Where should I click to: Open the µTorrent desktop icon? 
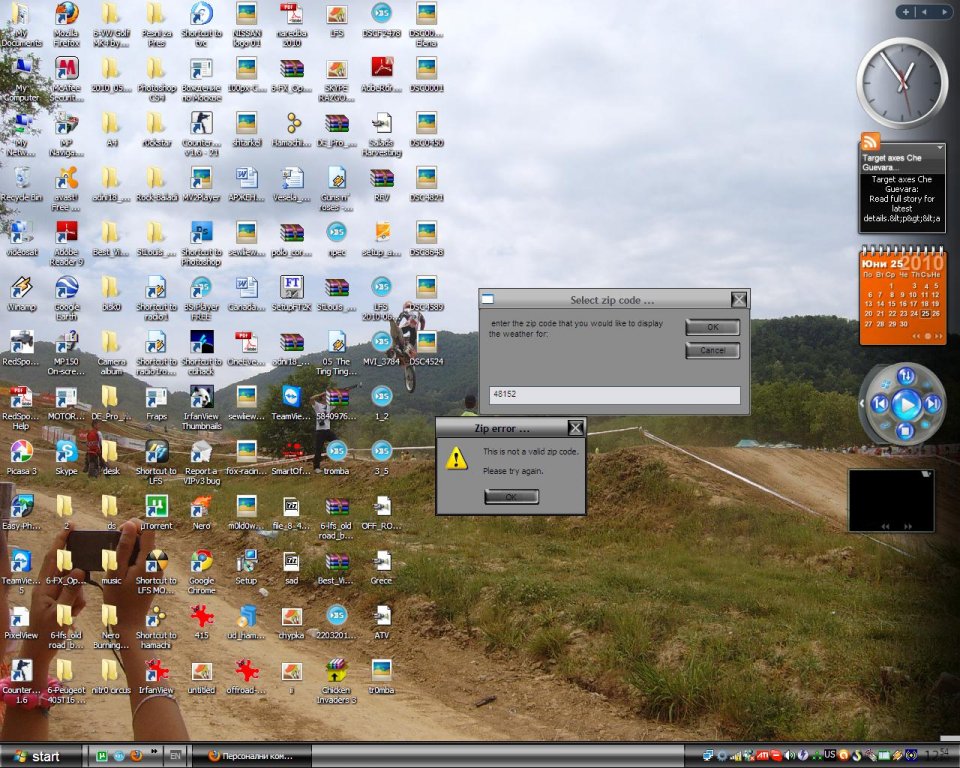pyautogui.click(x=156, y=507)
